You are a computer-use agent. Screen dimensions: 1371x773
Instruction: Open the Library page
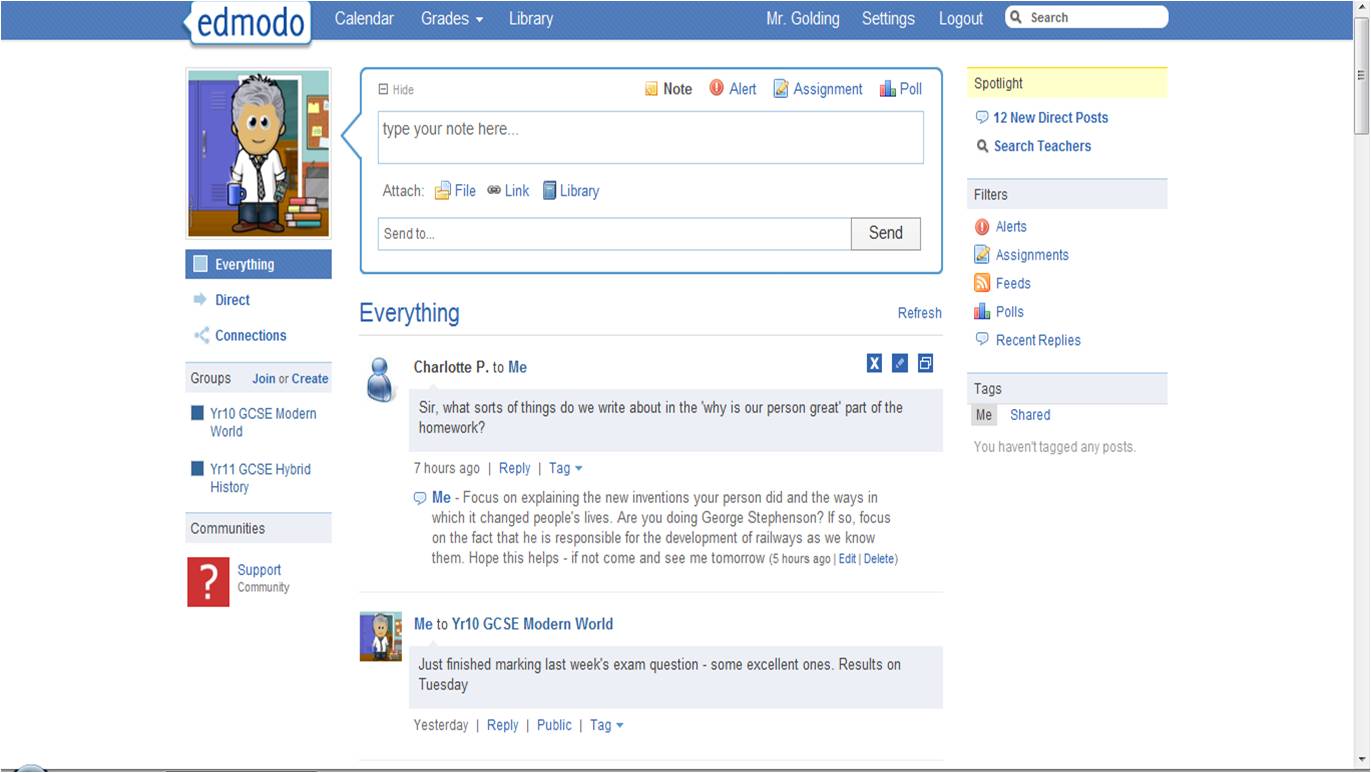pos(531,18)
